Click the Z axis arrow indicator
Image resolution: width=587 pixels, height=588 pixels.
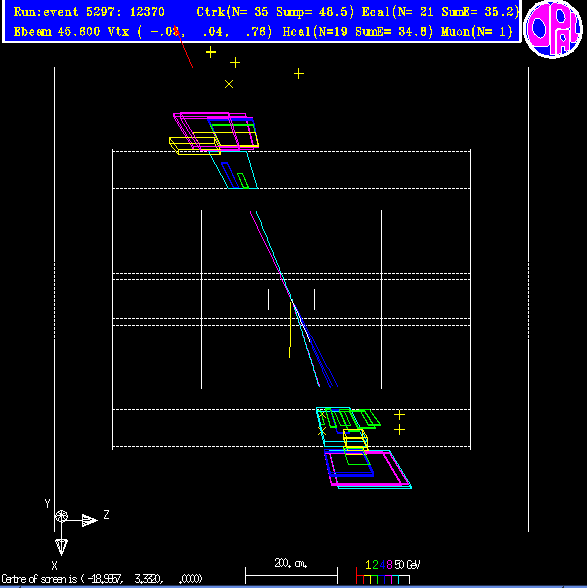click(x=89, y=520)
